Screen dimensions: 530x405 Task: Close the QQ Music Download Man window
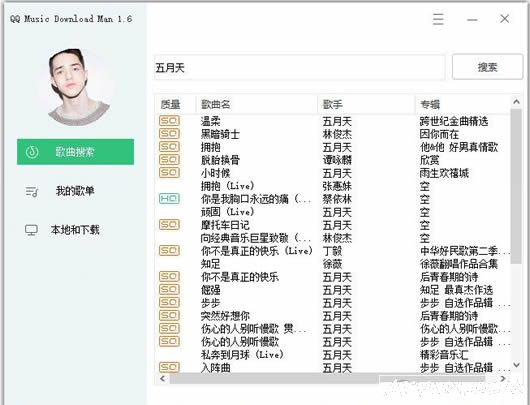point(505,19)
